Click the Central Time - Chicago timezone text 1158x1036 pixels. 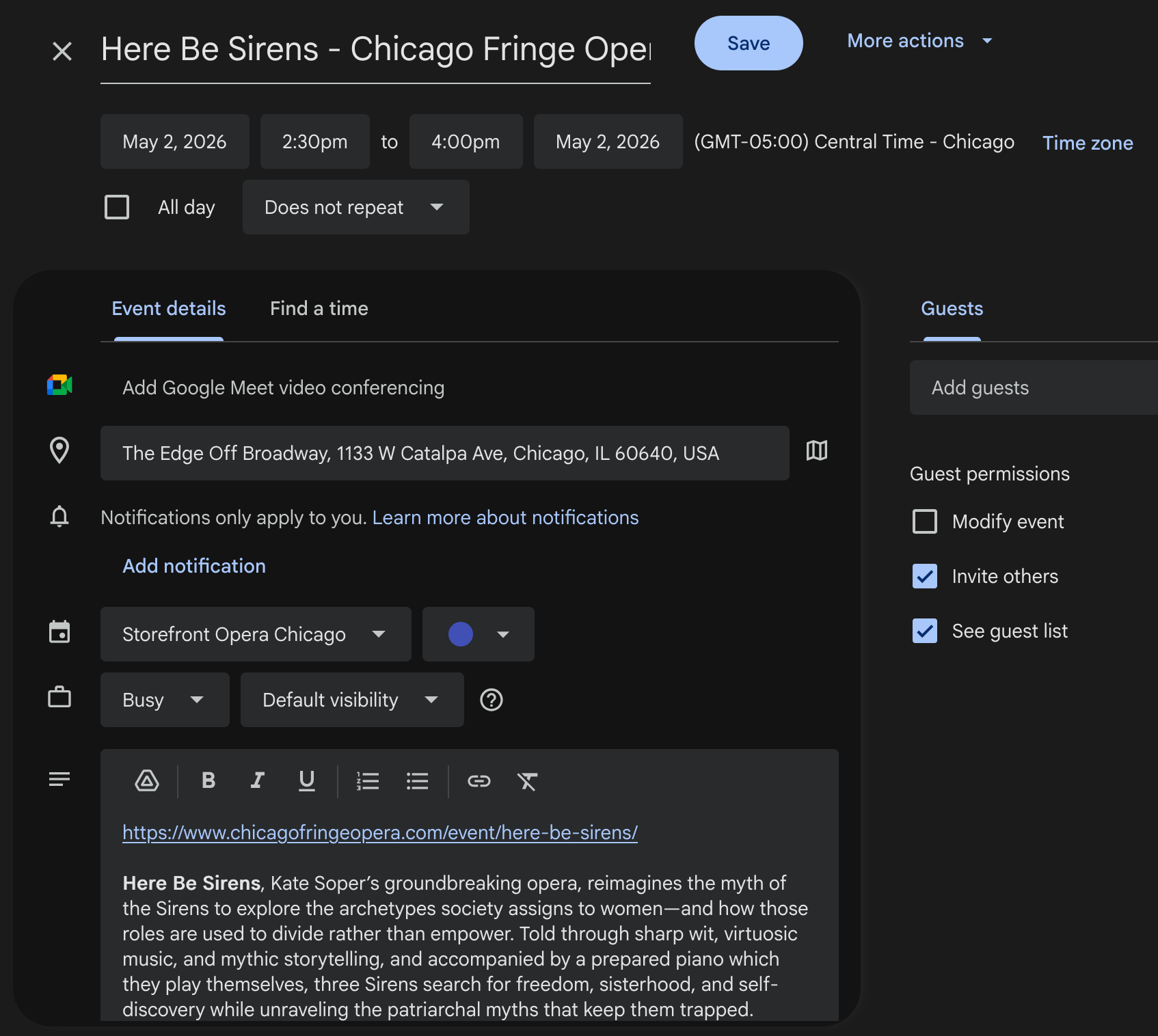pyautogui.click(x=854, y=141)
